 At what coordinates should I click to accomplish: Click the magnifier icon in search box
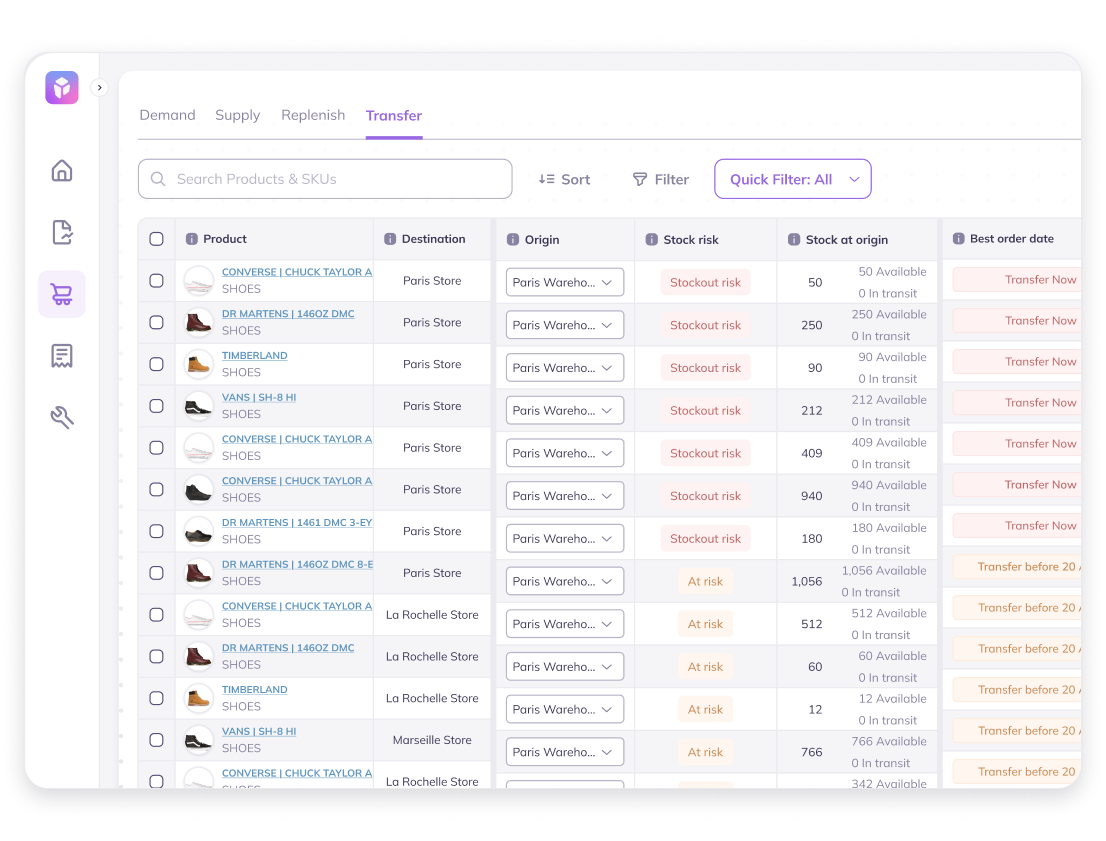point(158,179)
